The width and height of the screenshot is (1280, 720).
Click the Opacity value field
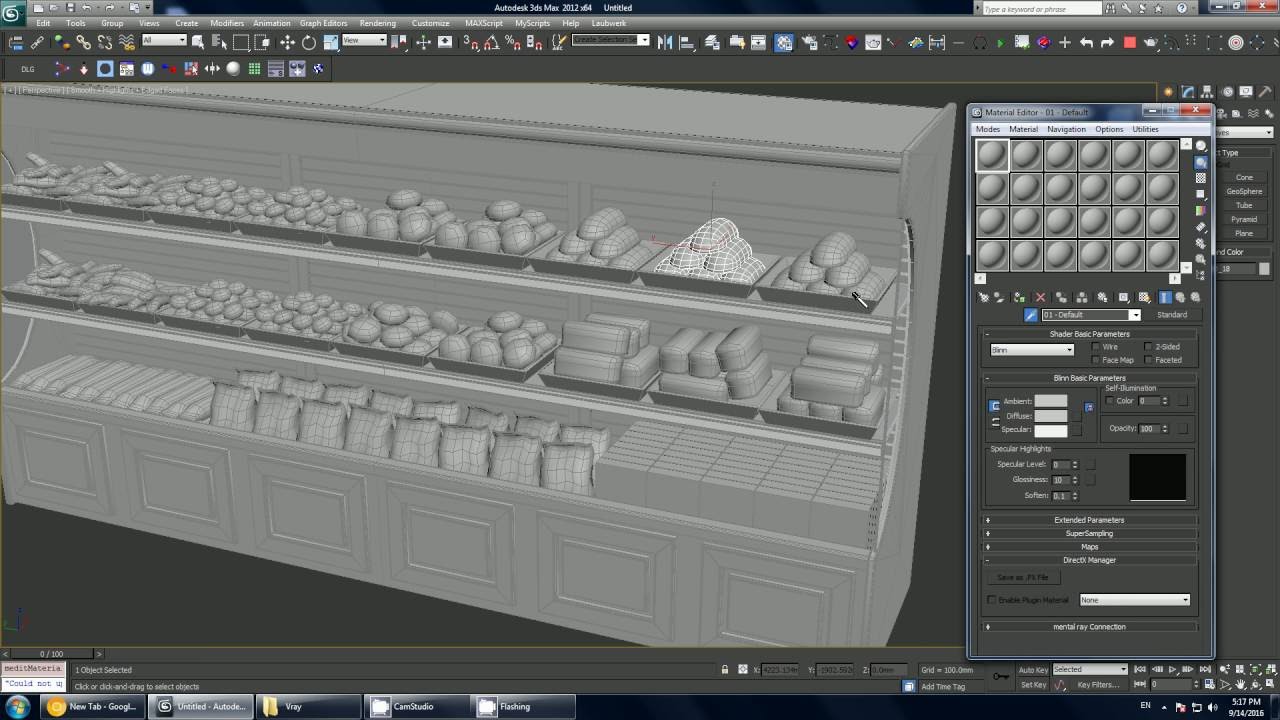pos(1148,429)
